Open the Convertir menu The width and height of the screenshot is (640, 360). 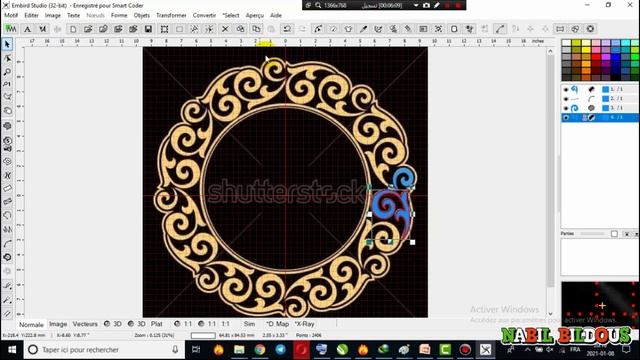(x=204, y=15)
